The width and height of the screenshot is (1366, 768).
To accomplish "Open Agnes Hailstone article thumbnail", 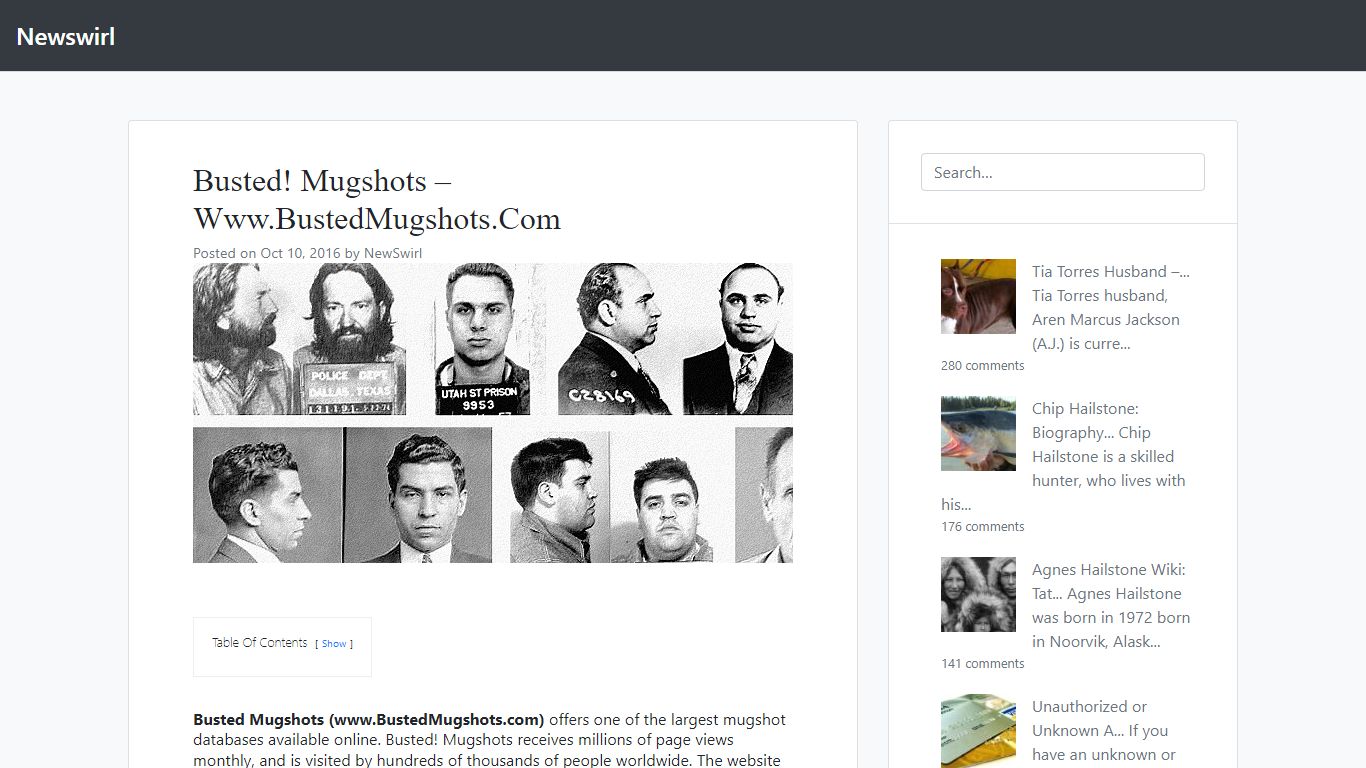I will [x=978, y=594].
